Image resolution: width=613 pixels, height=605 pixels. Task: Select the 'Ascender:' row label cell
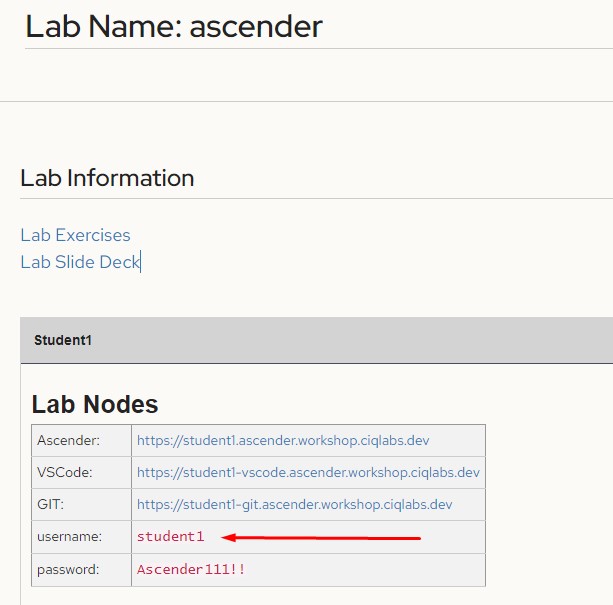click(x=81, y=440)
